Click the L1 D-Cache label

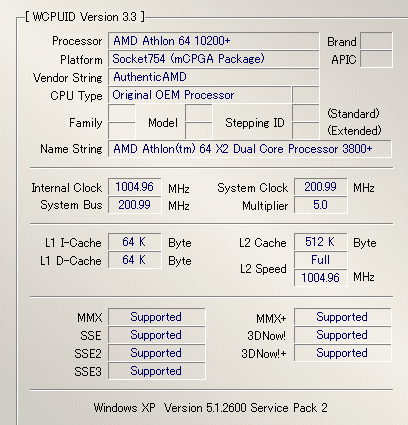tap(71, 261)
